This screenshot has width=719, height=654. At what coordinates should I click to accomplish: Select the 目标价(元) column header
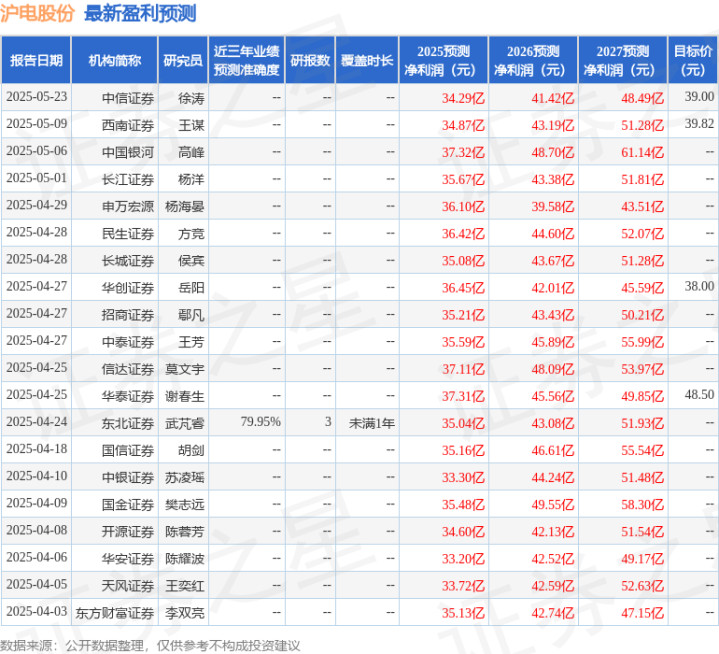[x=693, y=60]
